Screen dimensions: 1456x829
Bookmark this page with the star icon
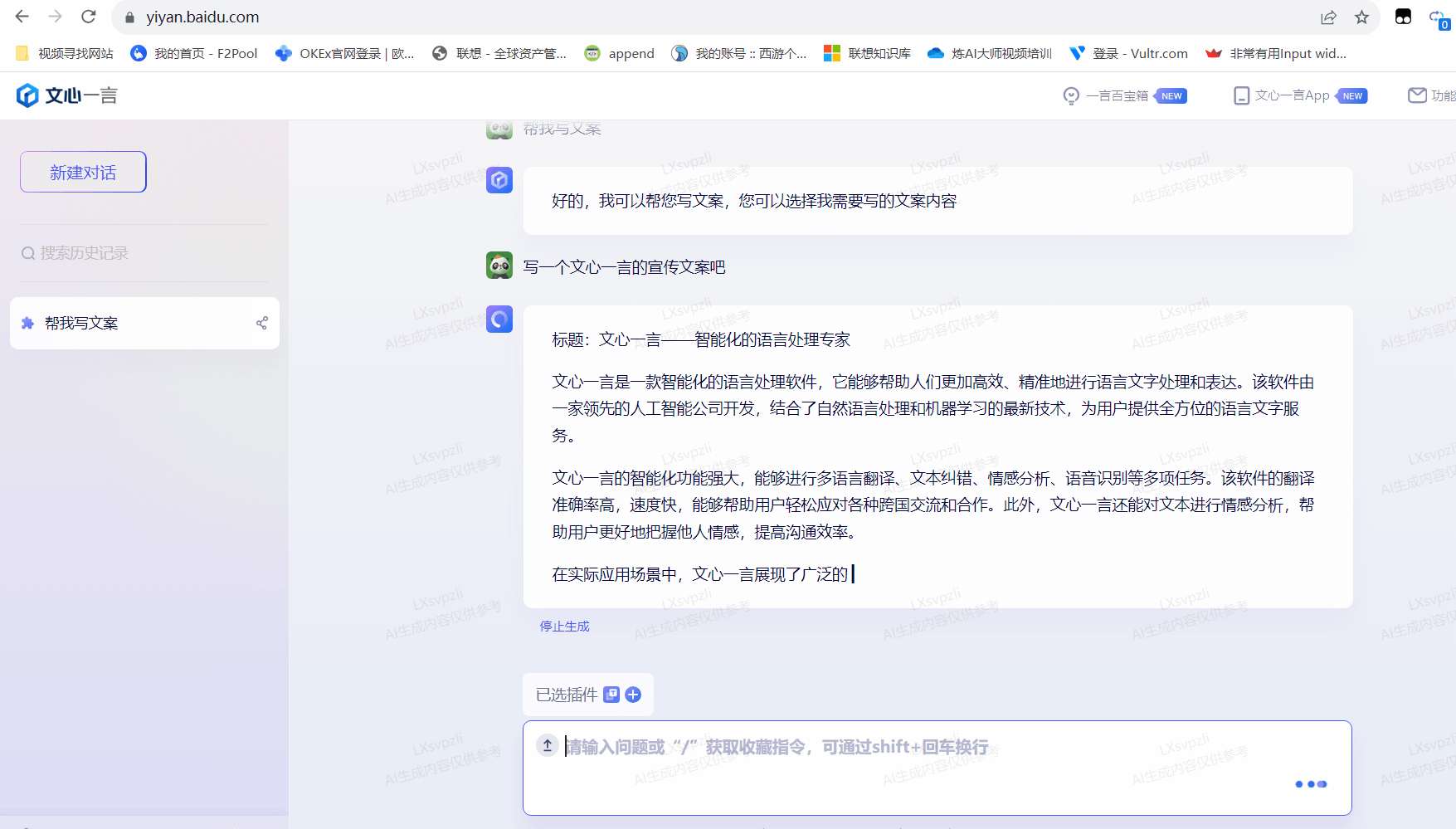click(x=1361, y=17)
